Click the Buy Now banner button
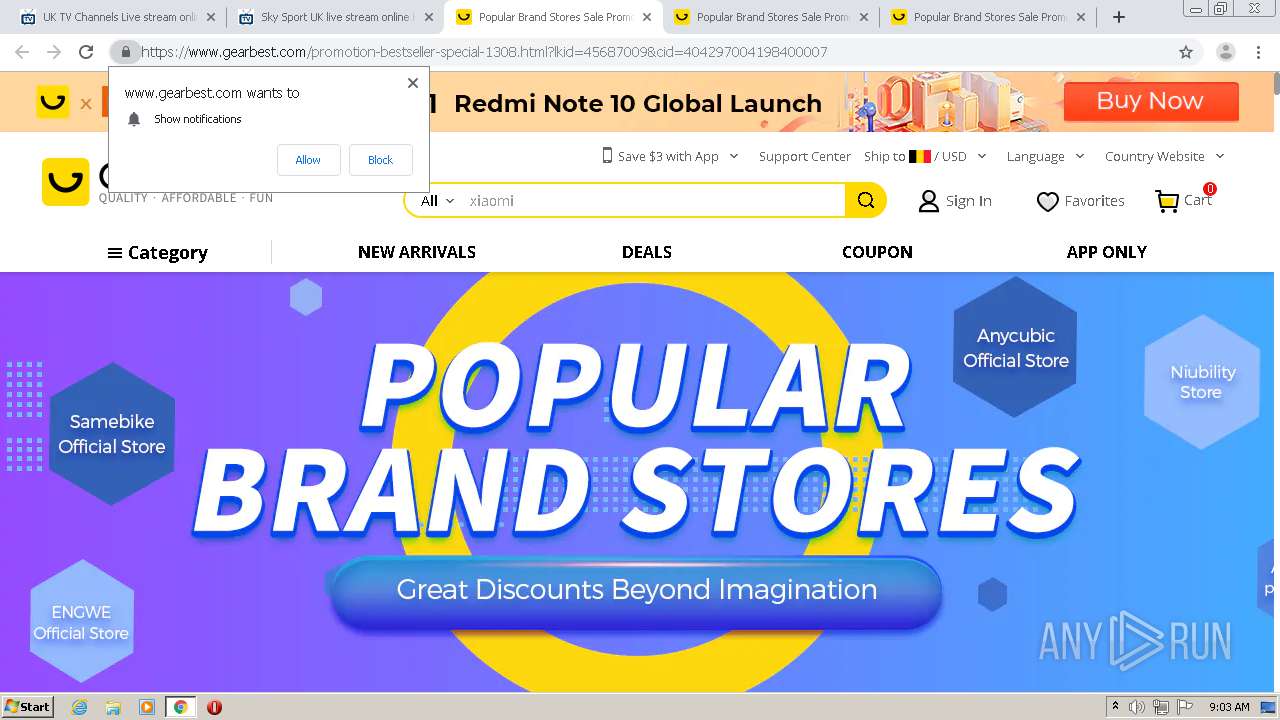The height and width of the screenshot is (720, 1280). [x=1151, y=101]
